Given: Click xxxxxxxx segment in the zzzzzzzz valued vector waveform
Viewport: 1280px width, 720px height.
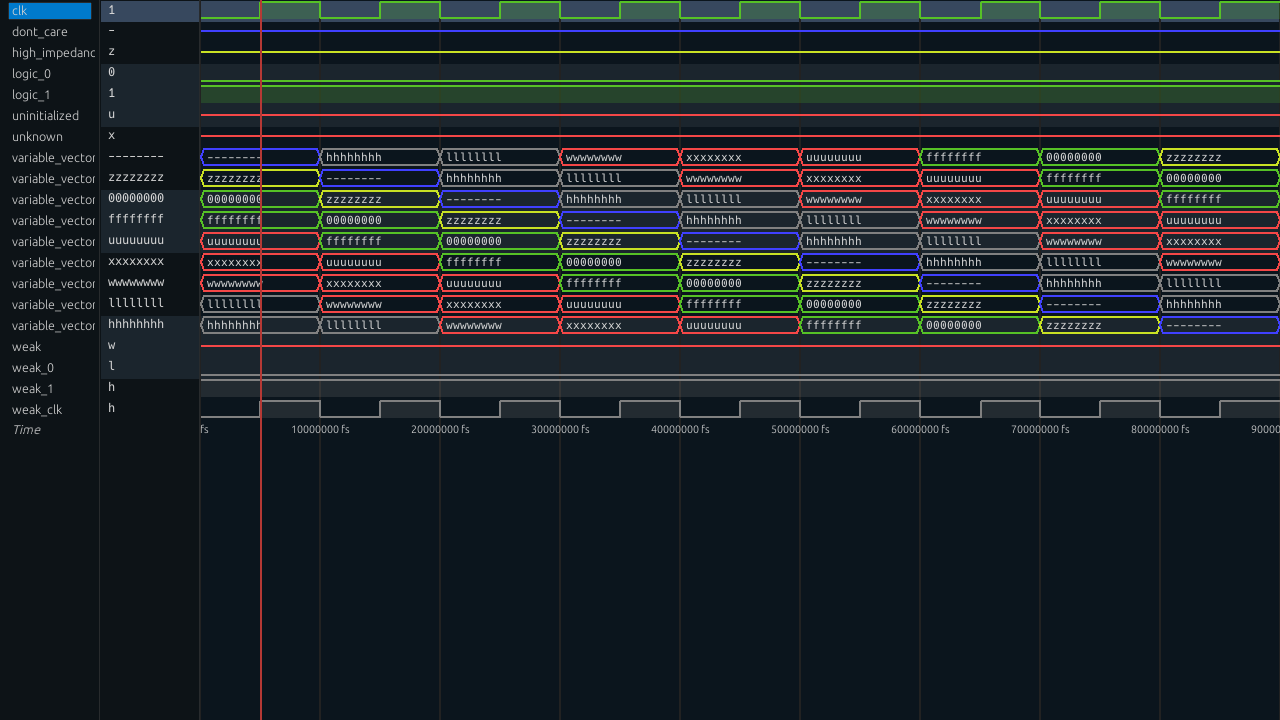Looking at the screenshot, I should coord(860,178).
